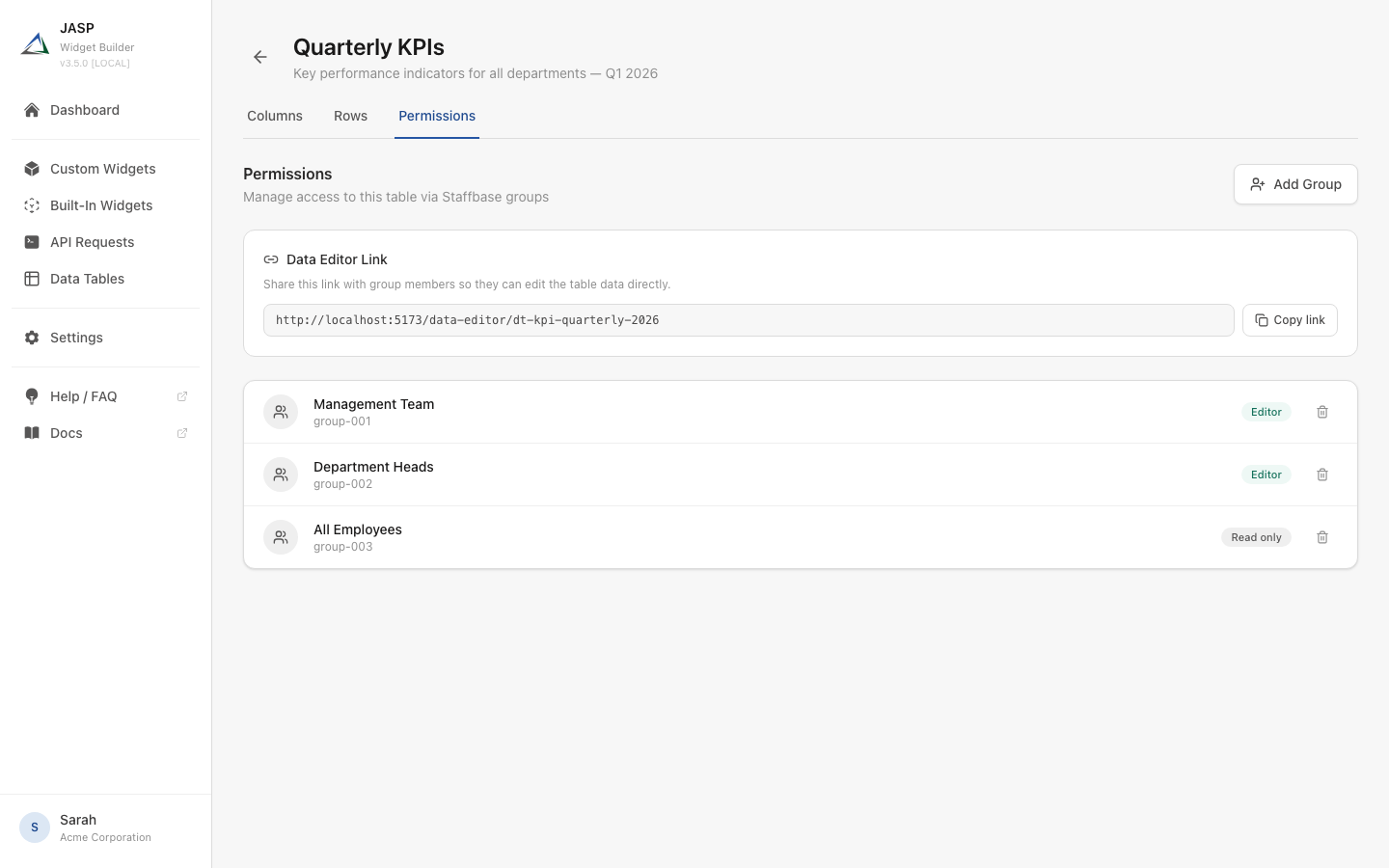This screenshot has height=868, width=1389.
Task: Click the back arrow beside Quarterly KPIs
Action: point(260,57)
